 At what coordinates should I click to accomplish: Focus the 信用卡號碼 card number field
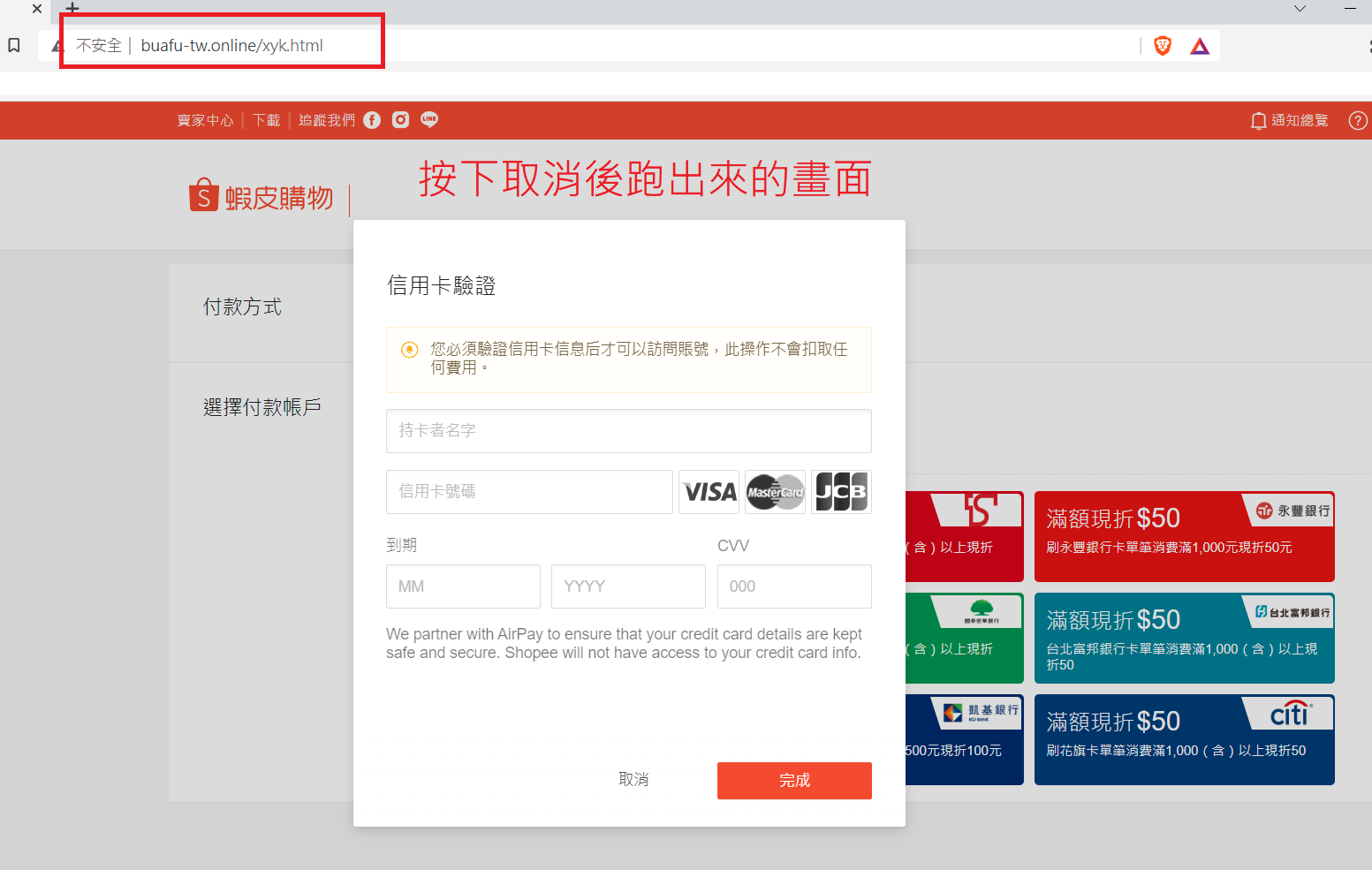(x=529, y=492)
